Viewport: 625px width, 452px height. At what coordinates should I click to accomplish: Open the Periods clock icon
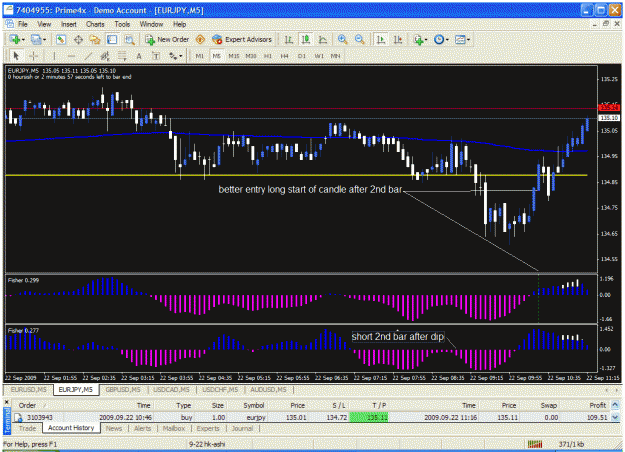click(x=438, y=39)
